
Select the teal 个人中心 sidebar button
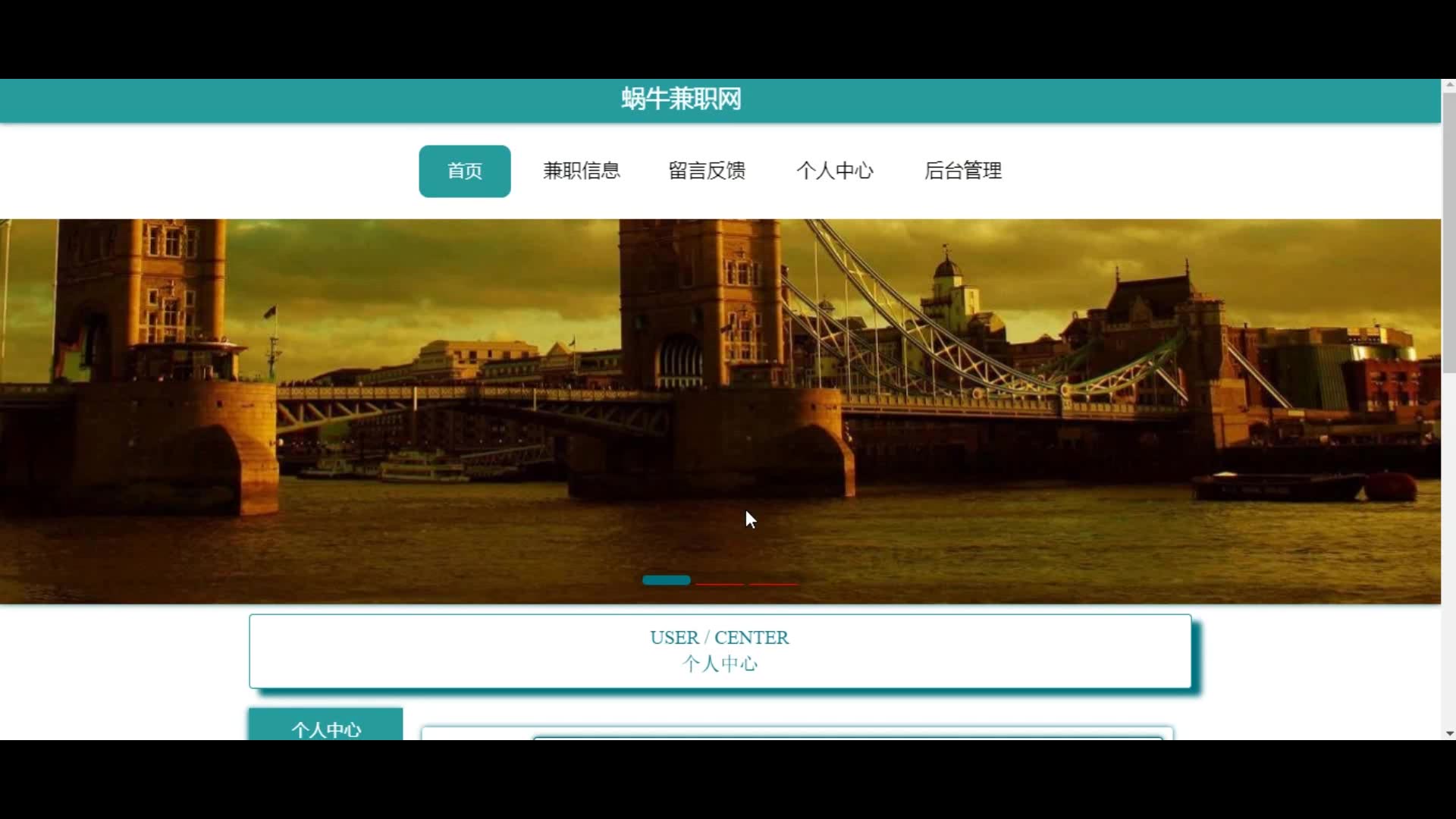tap(325, 726)
